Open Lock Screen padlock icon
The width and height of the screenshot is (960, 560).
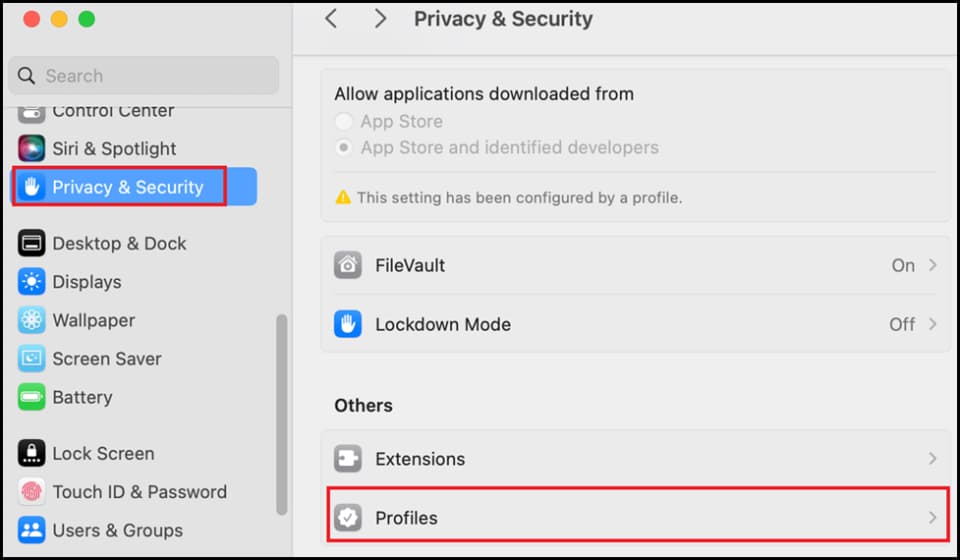31,454
